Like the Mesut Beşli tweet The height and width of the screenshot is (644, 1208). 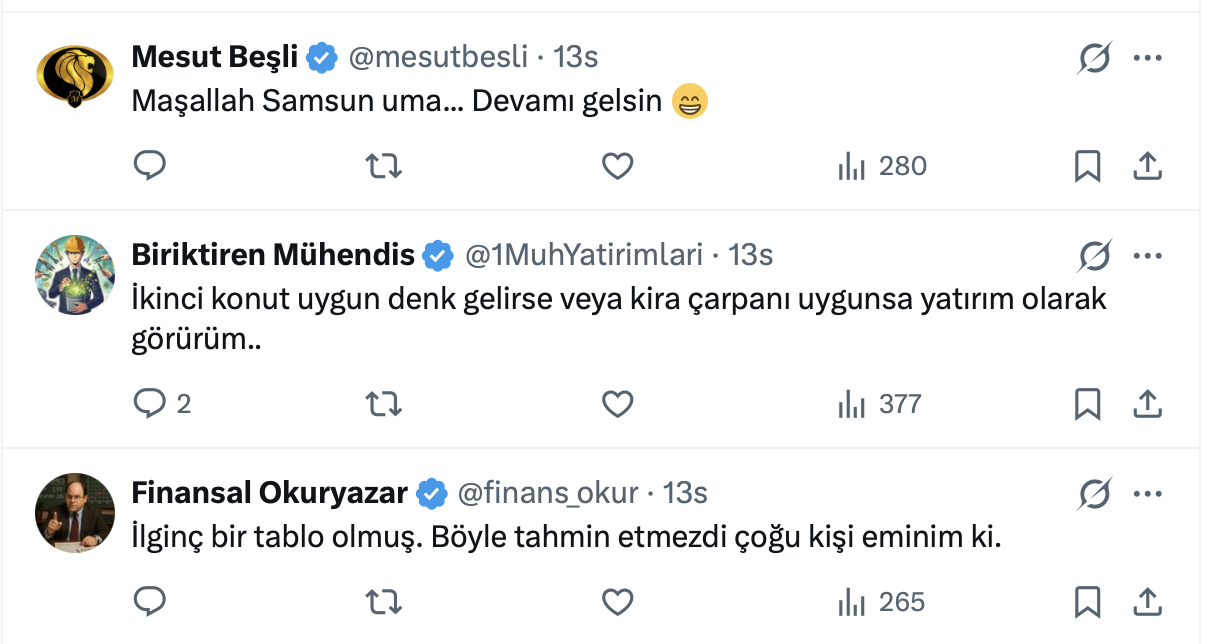[x=618, y=165]
